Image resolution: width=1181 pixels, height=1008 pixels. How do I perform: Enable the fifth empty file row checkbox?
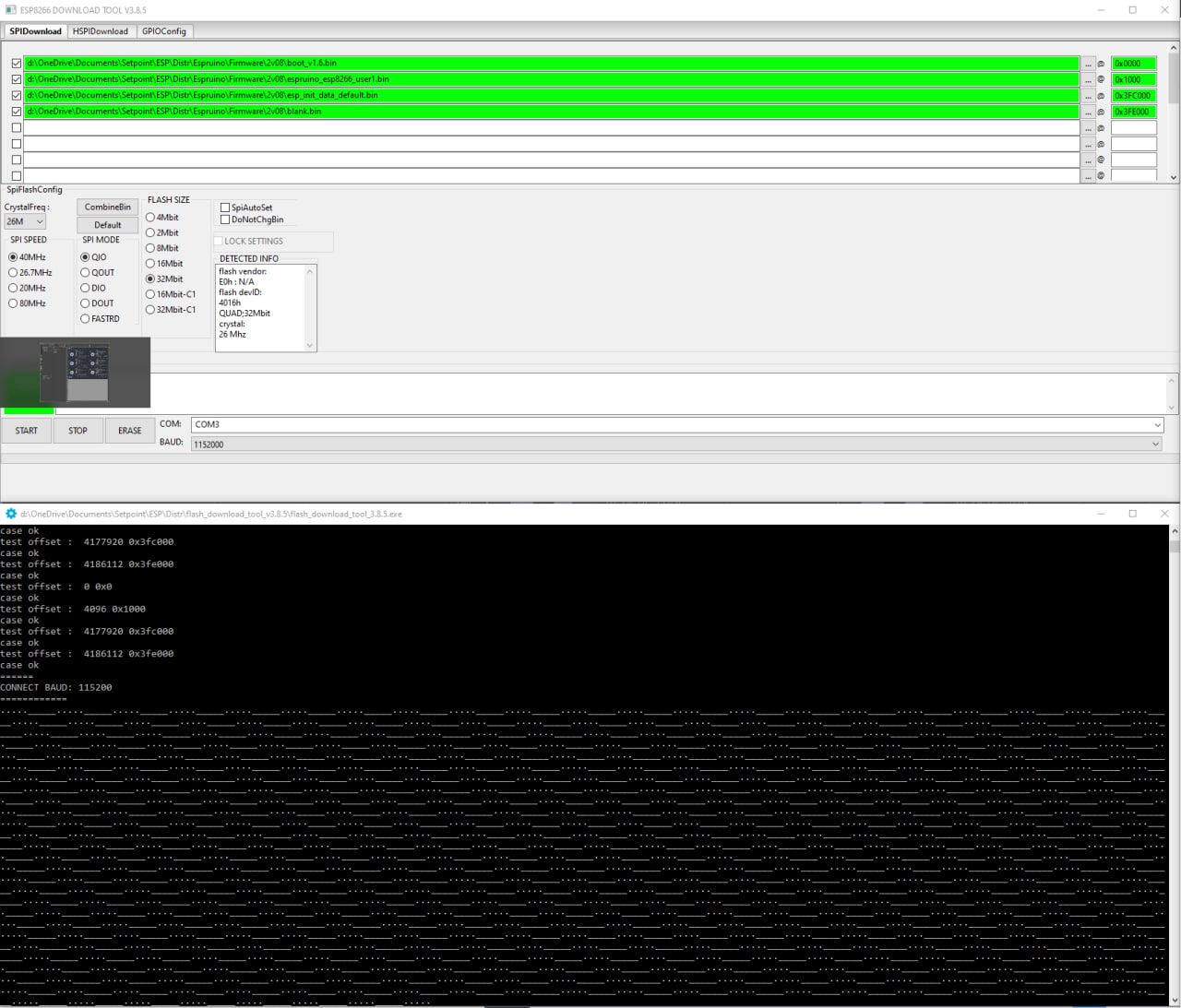[x=17, y=128]
